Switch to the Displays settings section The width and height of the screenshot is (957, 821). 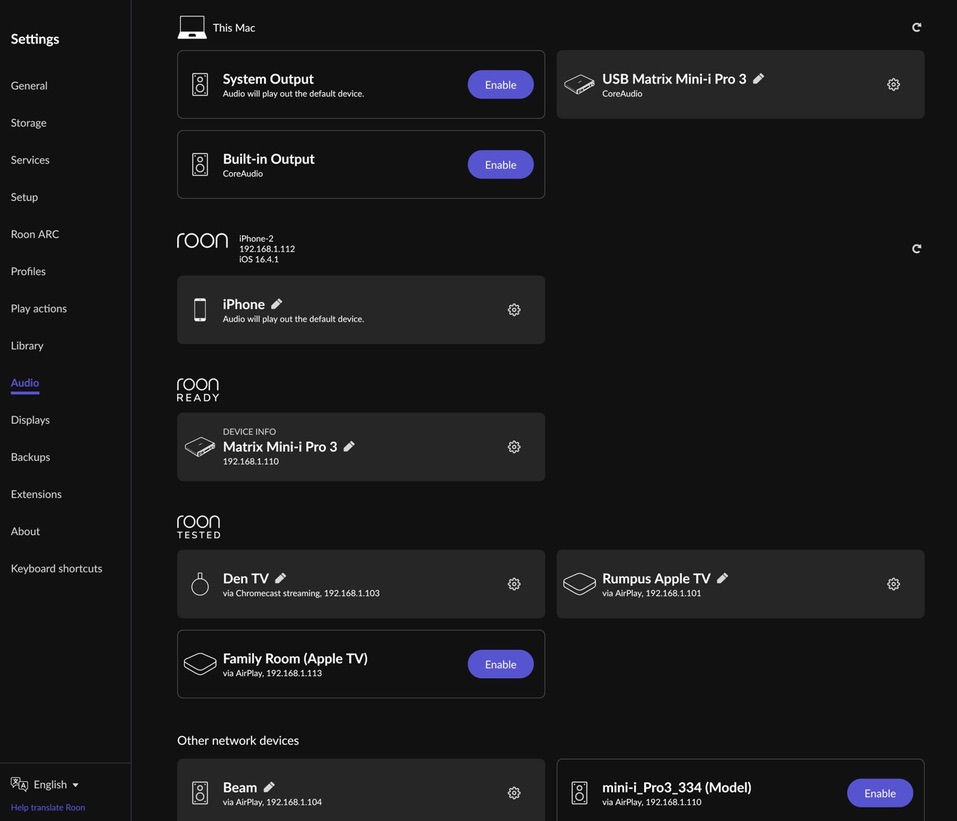tap(30, 420)
